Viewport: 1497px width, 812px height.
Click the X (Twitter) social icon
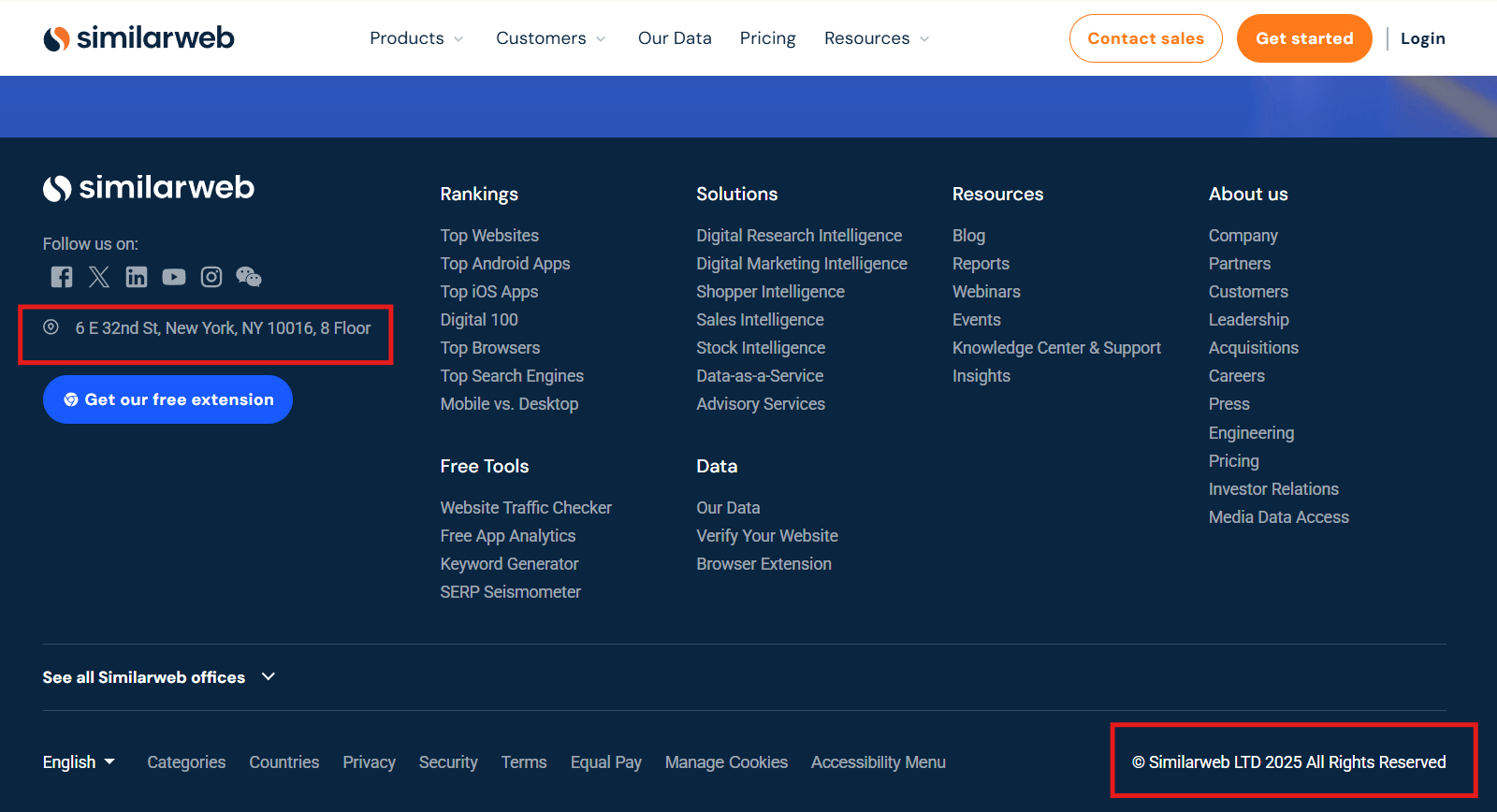(99, 277)
